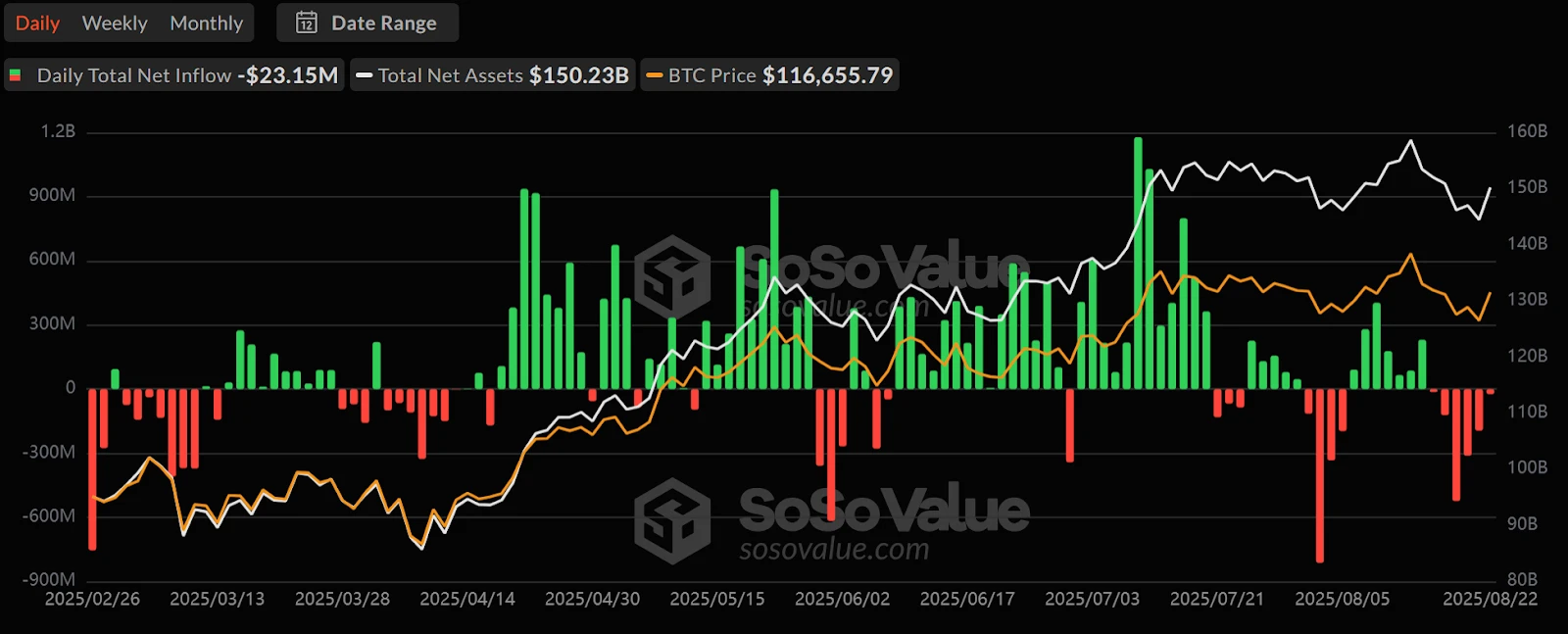Switch to the Monthly view
1568x634 pixels.
[x=206, y=23]
